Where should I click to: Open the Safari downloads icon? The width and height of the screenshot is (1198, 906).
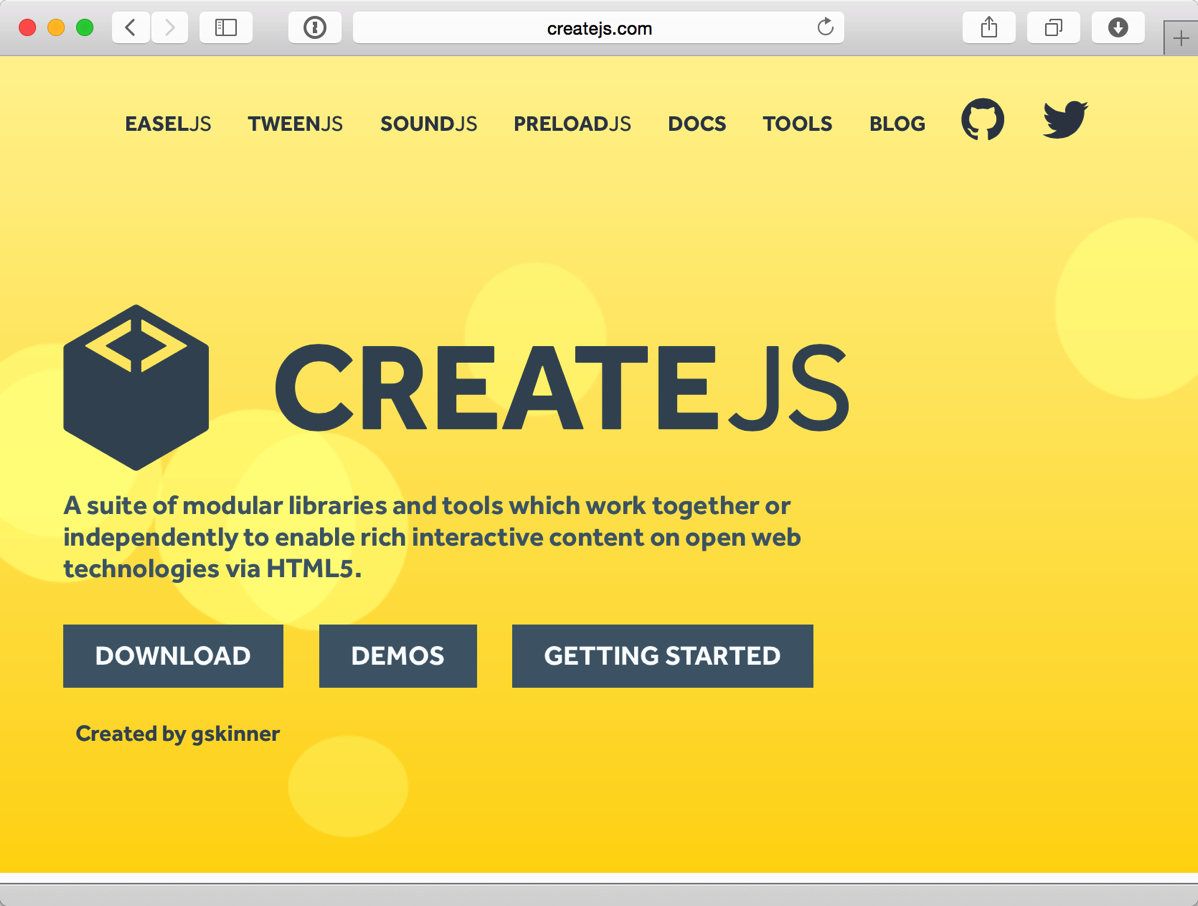(1117, 27)
